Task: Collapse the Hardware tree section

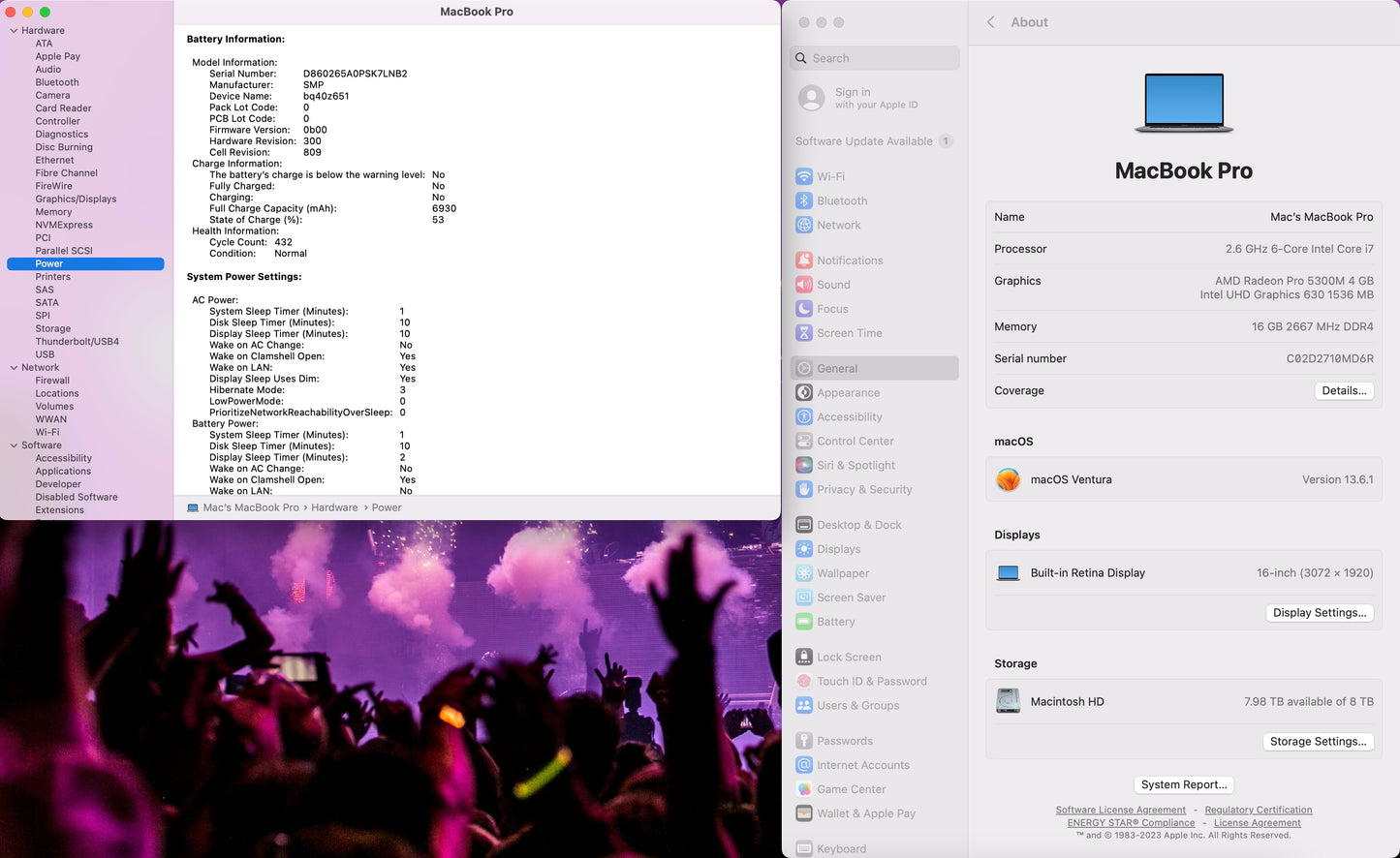Action: pos(14,31)
